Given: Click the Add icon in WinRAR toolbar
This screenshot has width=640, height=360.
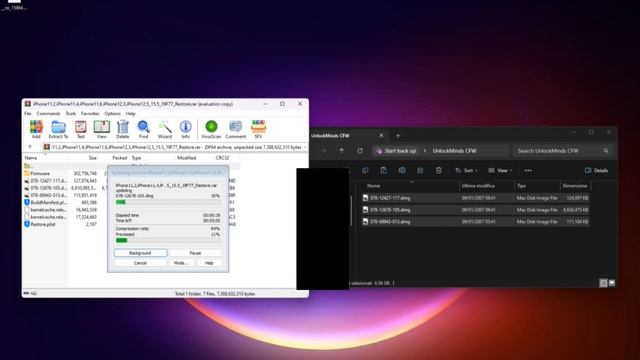Looking at the screenshot, I should [36, 129].
